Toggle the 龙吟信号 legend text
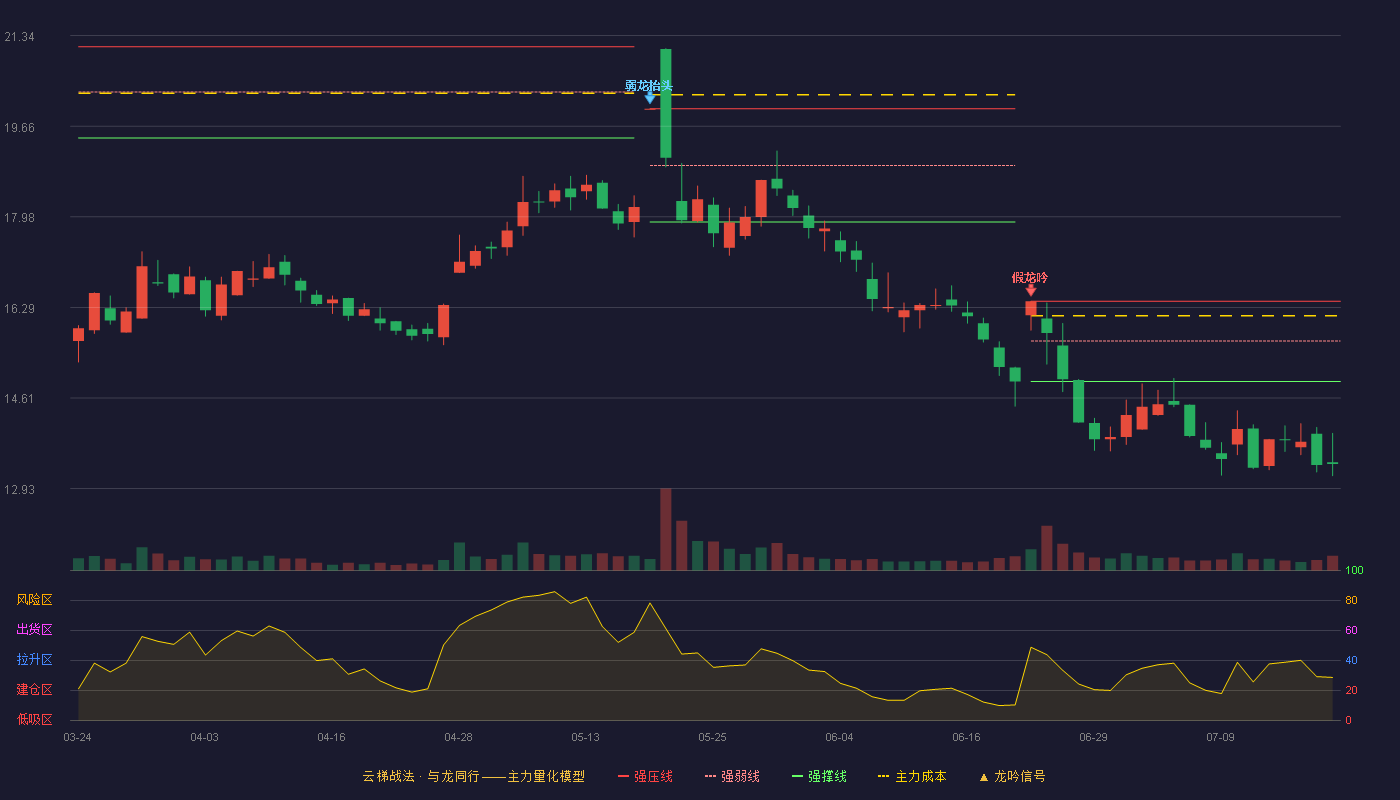Image resolution: width=1400 pixels, height=800 pixels. [1020, 776]
